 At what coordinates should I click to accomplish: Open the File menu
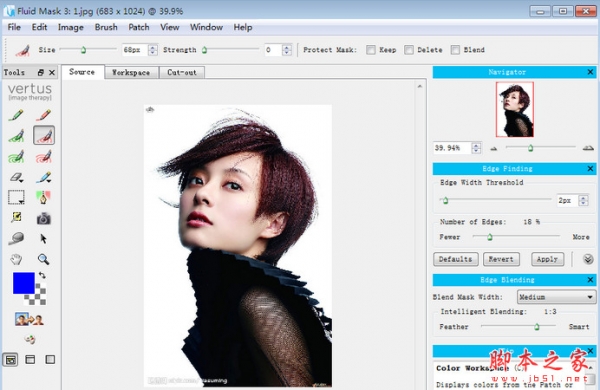coord(14,27)
